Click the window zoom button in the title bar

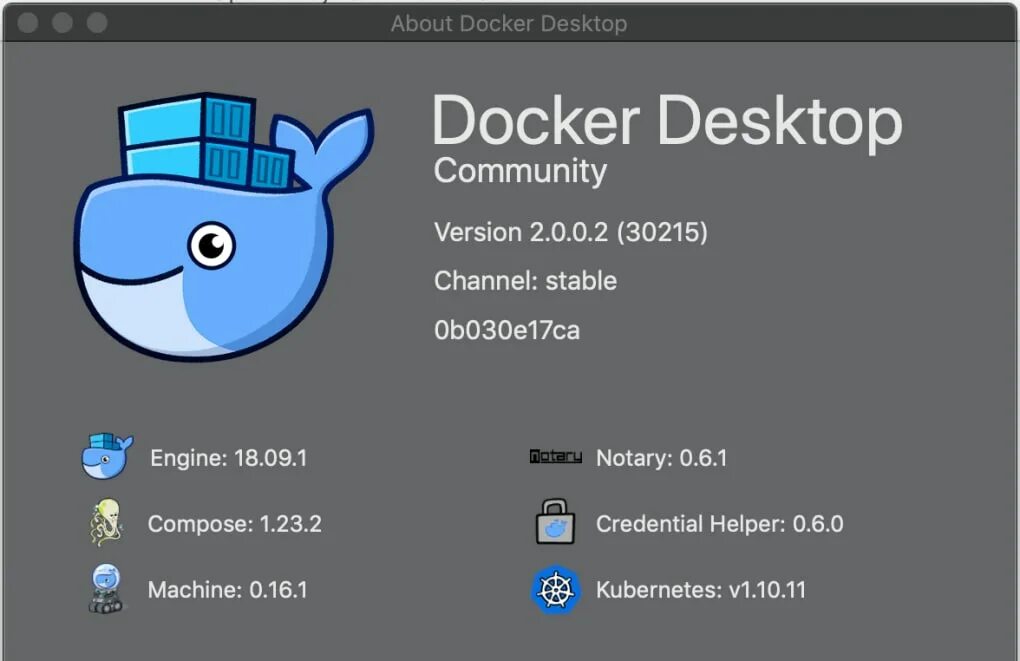(97, 23)
